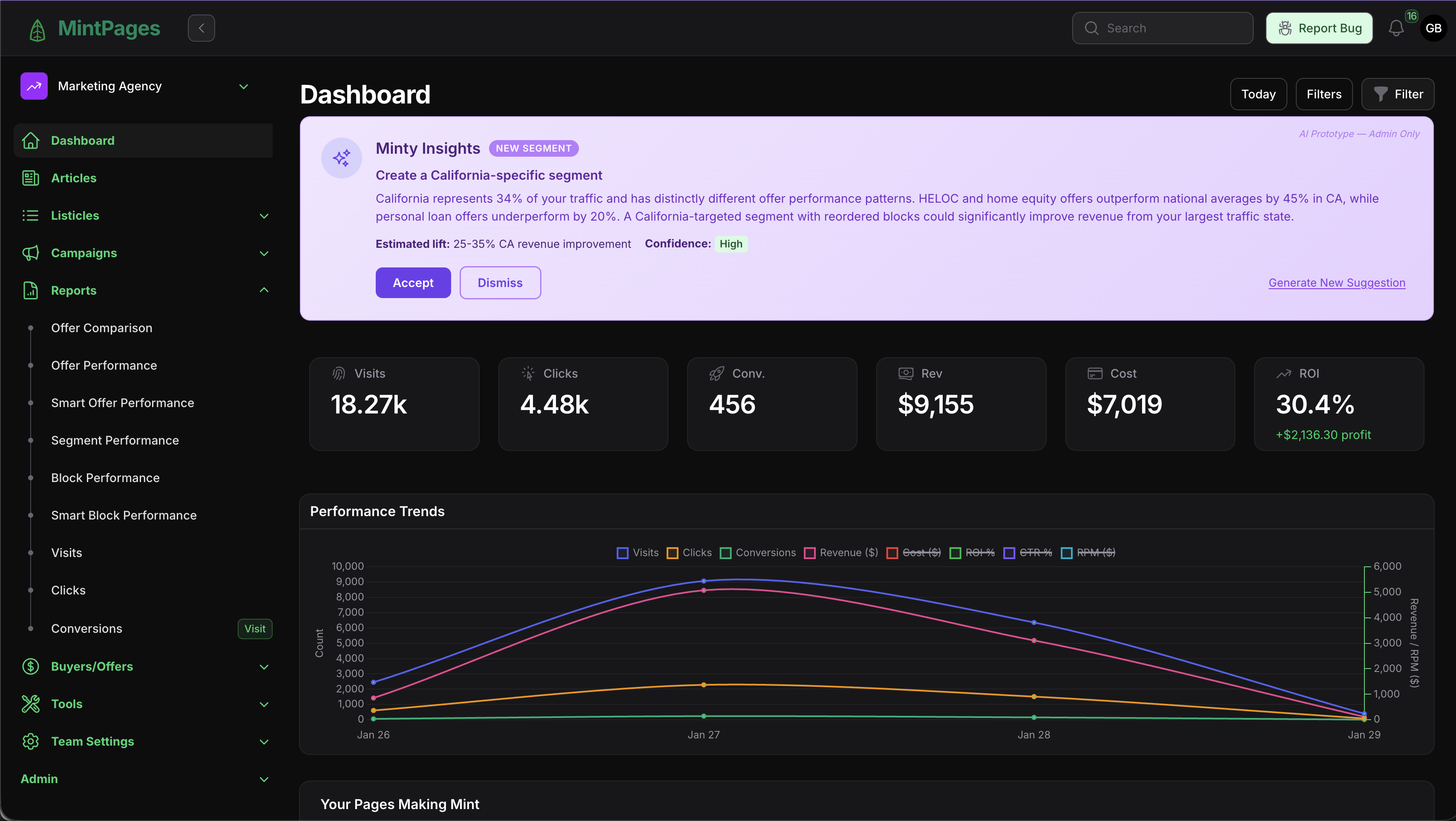
Task: Open the Team Settings gear icon
Action: 31,741
